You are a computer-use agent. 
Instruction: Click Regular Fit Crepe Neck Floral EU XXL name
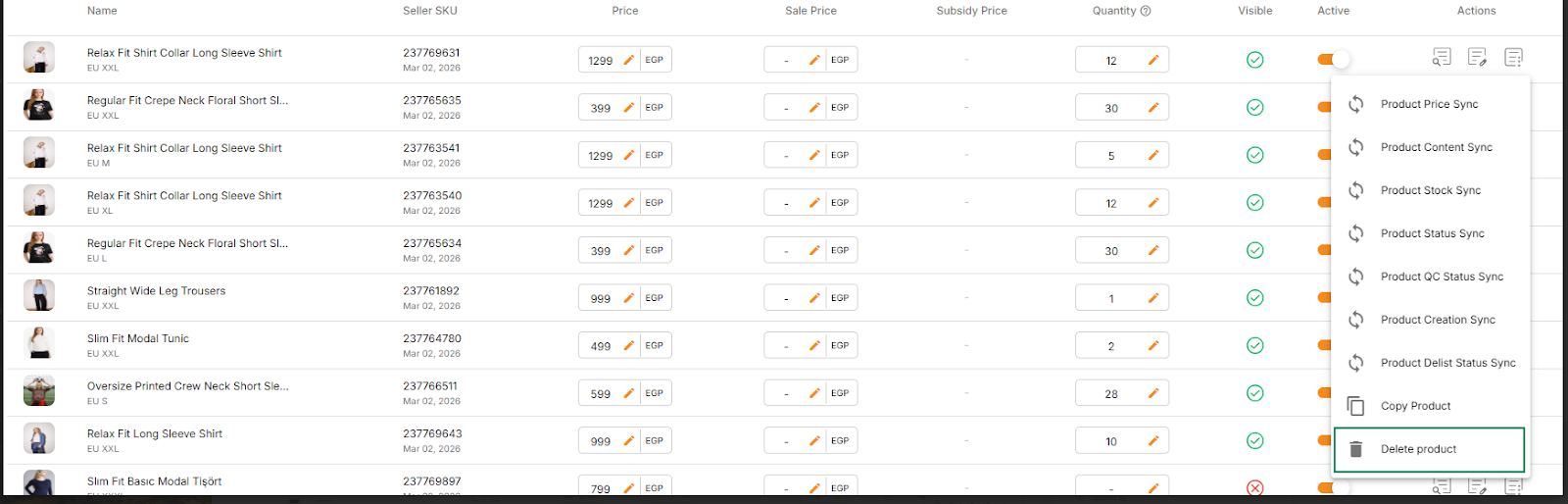pyautogui.click(x=187, y=100)
